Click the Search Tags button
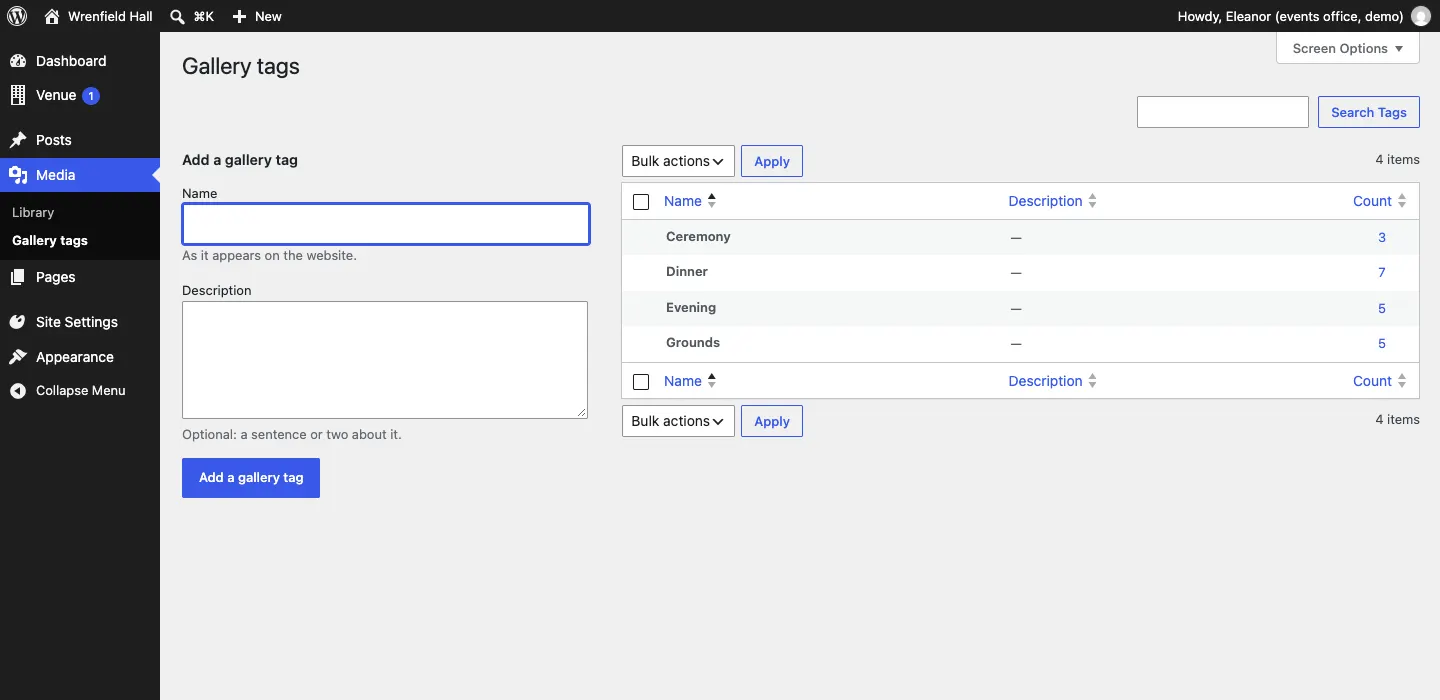This screenshot has width=1440, height=700. tap(1369, 112)
